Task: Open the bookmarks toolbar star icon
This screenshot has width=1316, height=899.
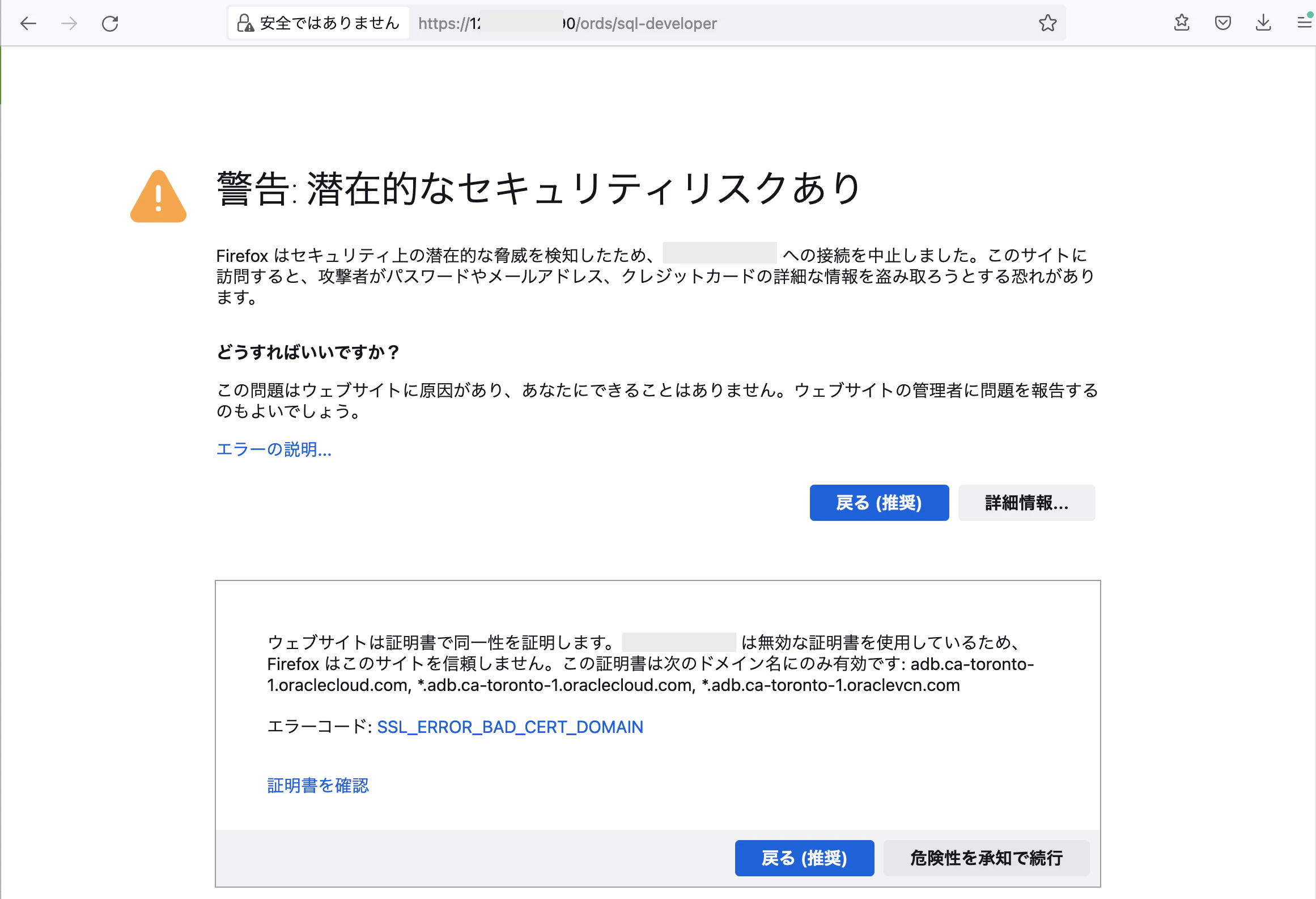Action: point(1182,23)
